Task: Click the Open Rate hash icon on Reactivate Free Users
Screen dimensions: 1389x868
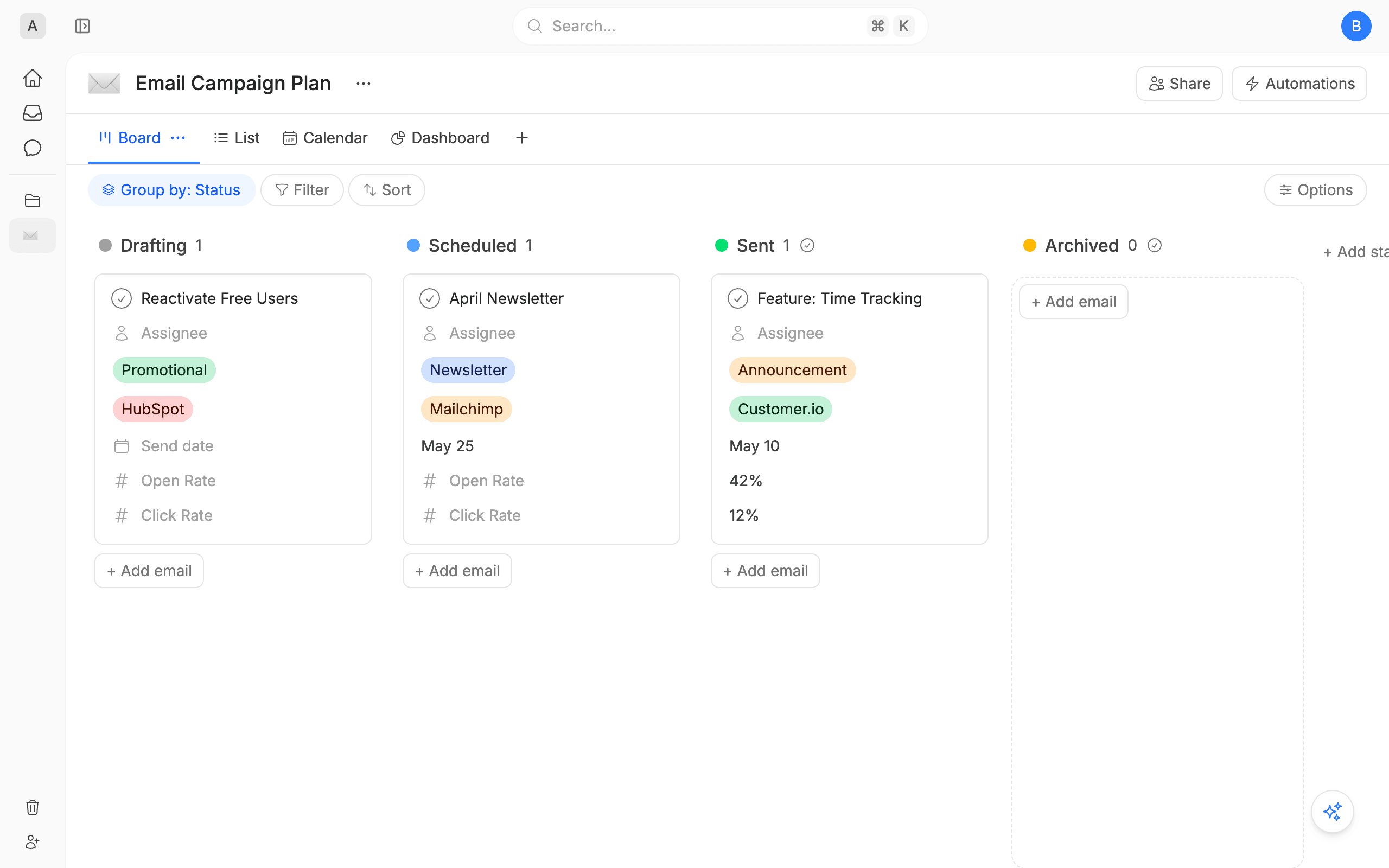Action: tap(122, 481)
